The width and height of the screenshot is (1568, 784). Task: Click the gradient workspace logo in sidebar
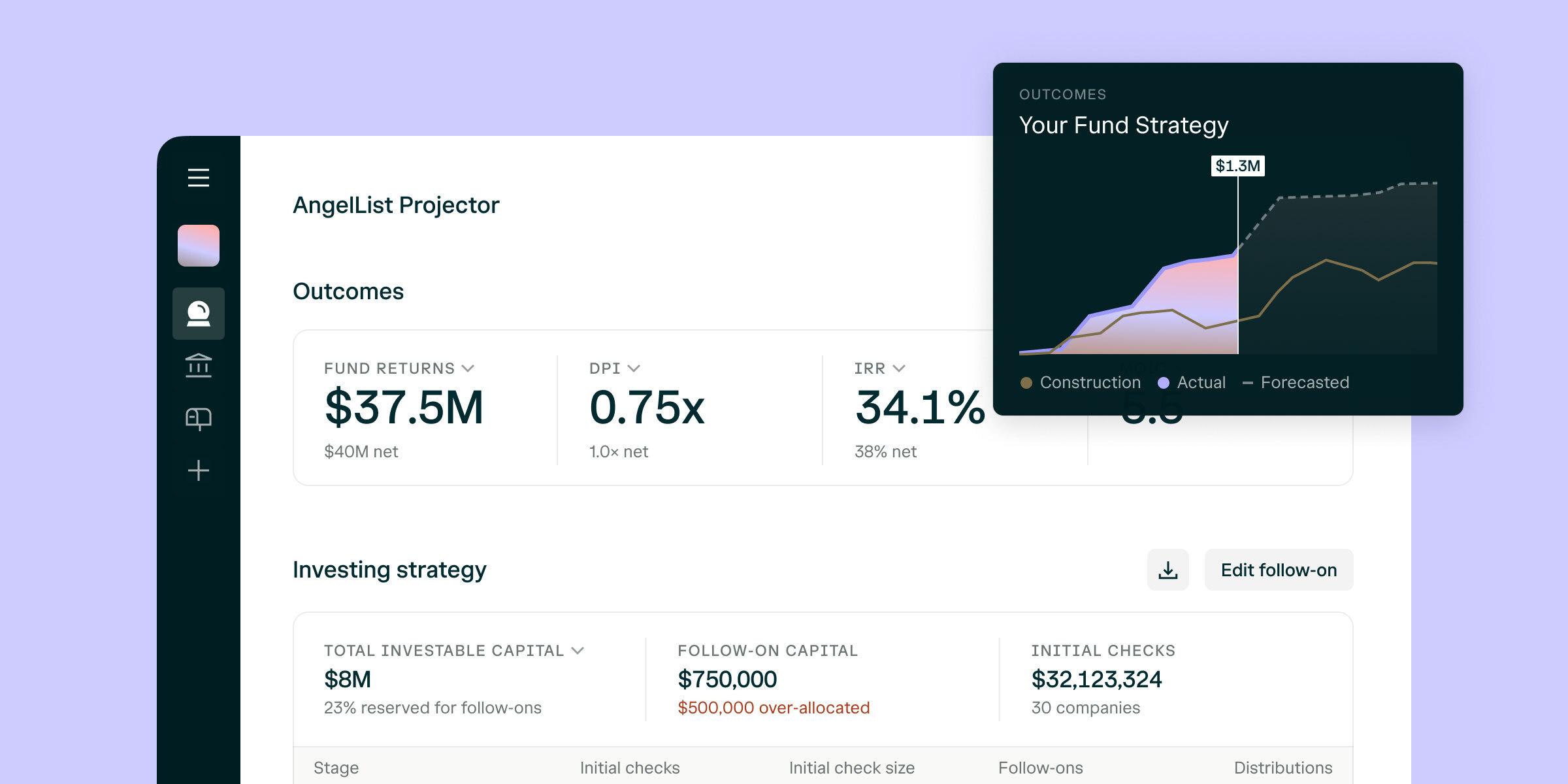pos(199,245)
